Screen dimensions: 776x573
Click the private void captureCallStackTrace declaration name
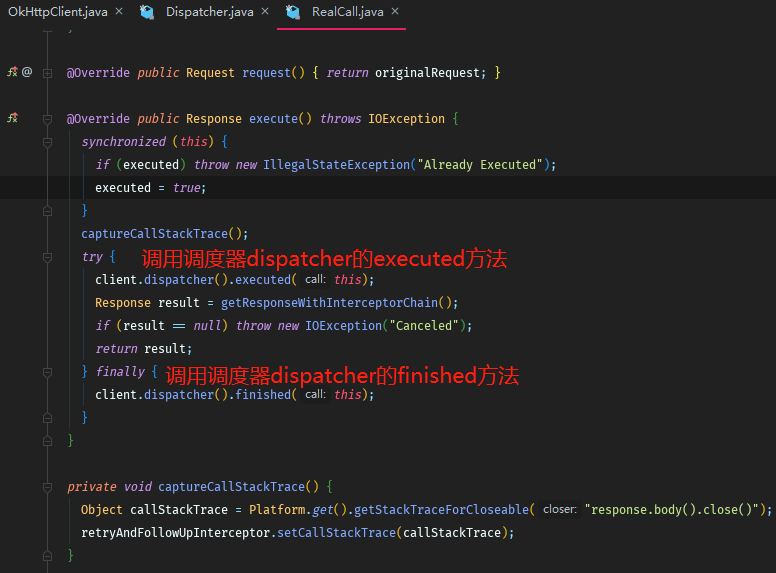232,486
